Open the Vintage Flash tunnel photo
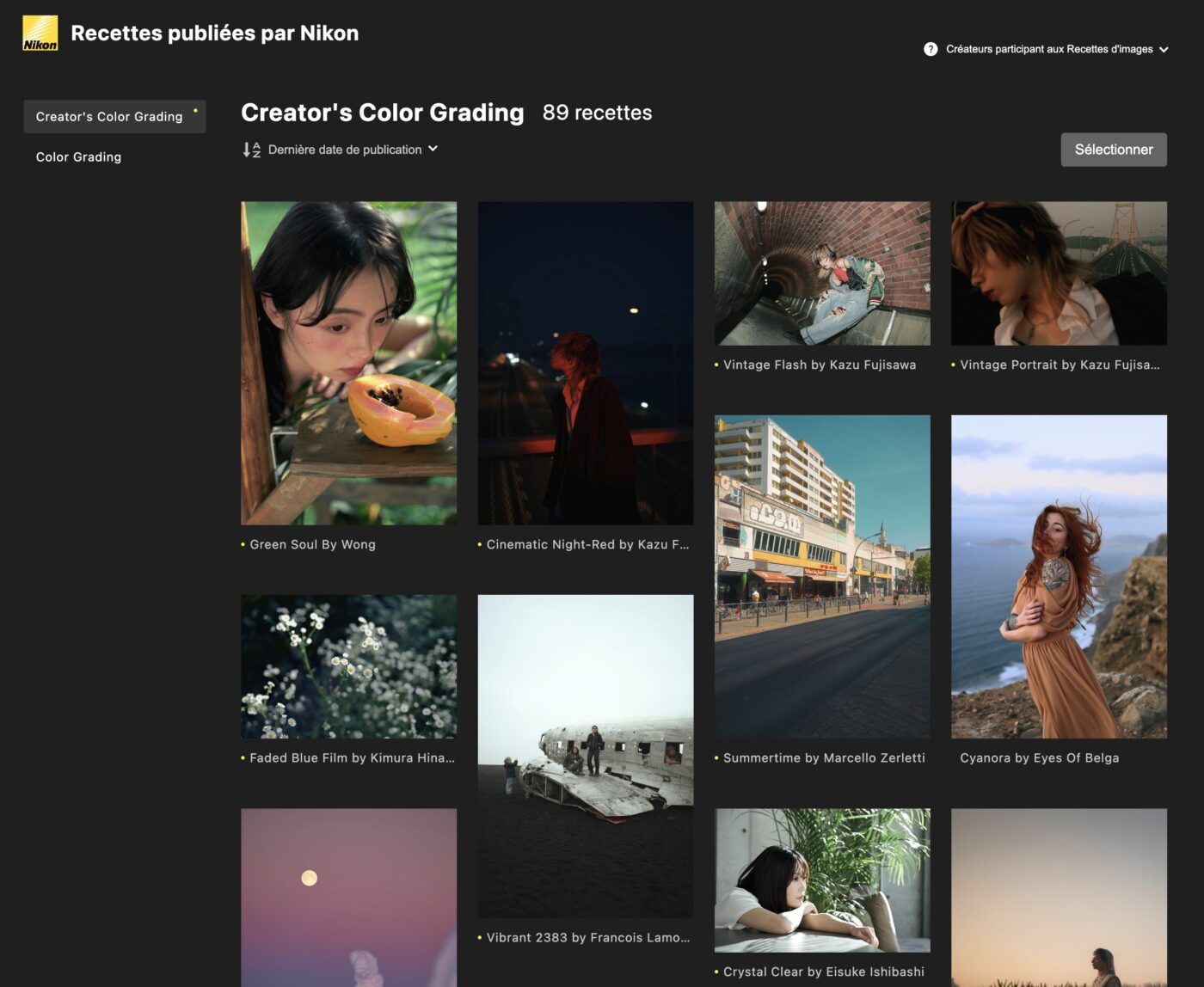 [x=821, y=273]
